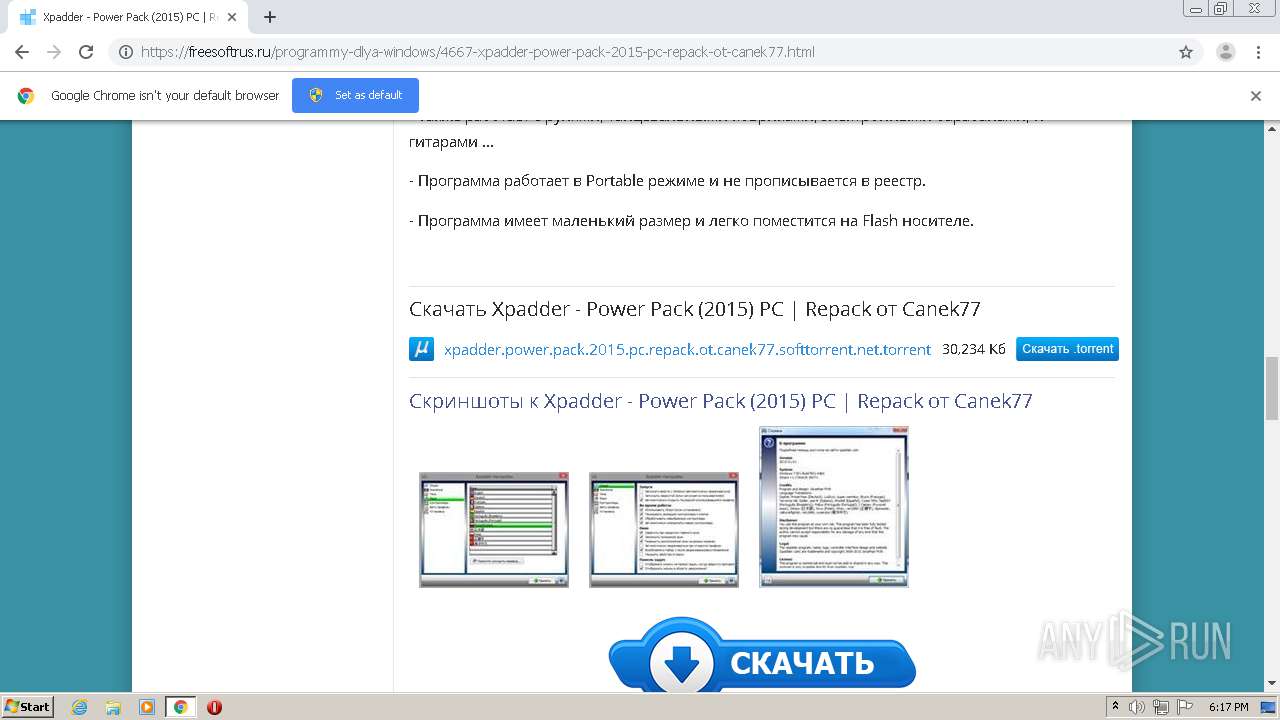
Task: Open the second Xpadder settings screenshot
Action: [x=664, y=529]
